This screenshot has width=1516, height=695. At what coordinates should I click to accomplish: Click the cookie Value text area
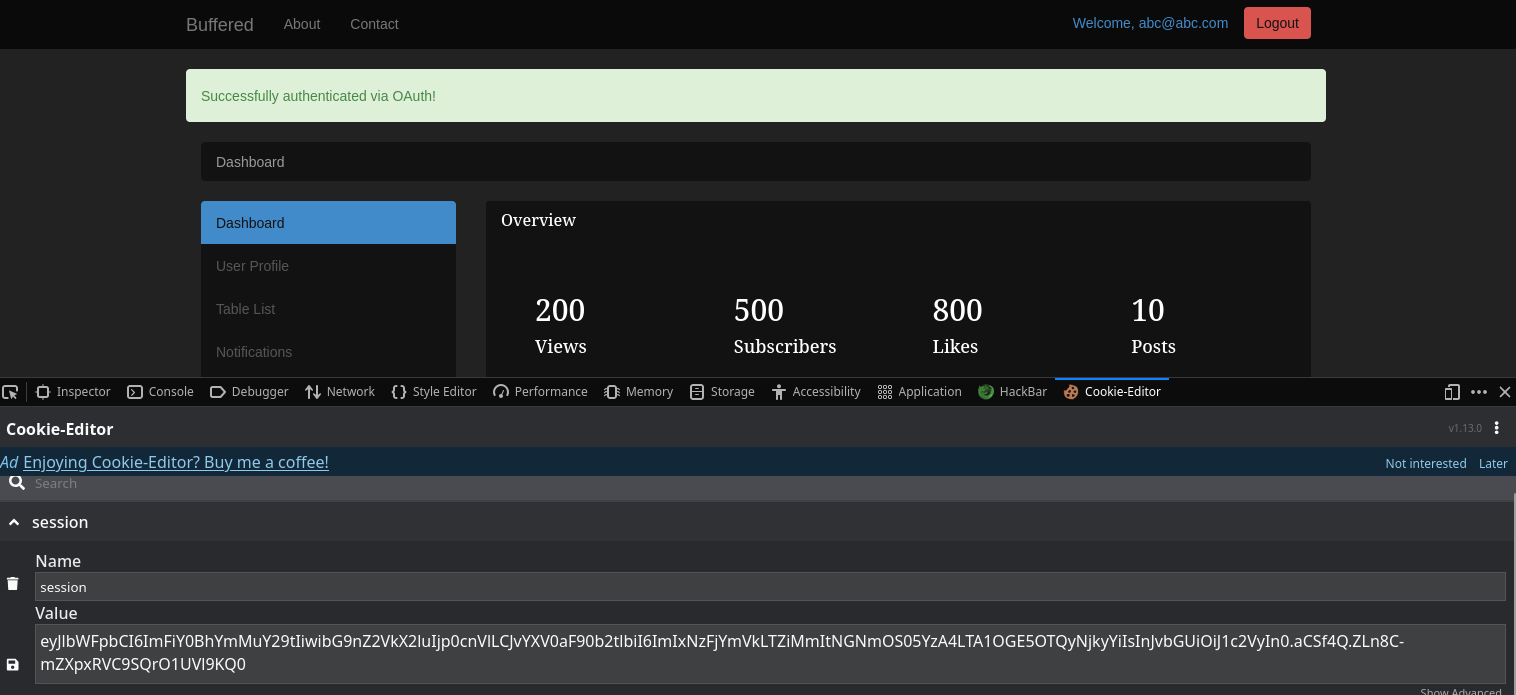point(769,653)
